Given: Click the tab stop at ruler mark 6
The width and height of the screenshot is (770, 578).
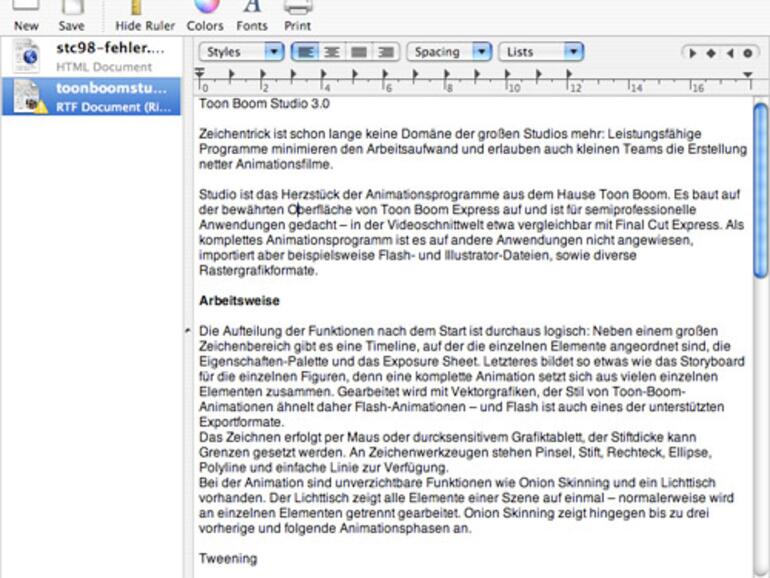Looking at the screenshot, I should [x=385, y=75].
